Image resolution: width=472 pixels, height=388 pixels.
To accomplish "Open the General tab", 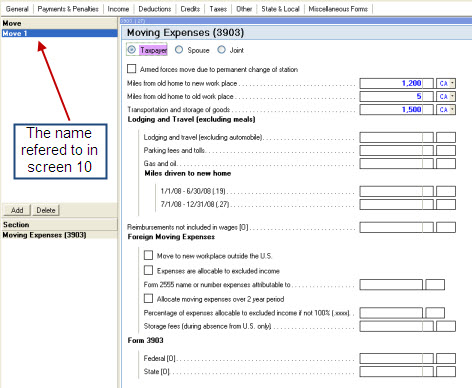I will pyautogui.click(x=17, y=9).
